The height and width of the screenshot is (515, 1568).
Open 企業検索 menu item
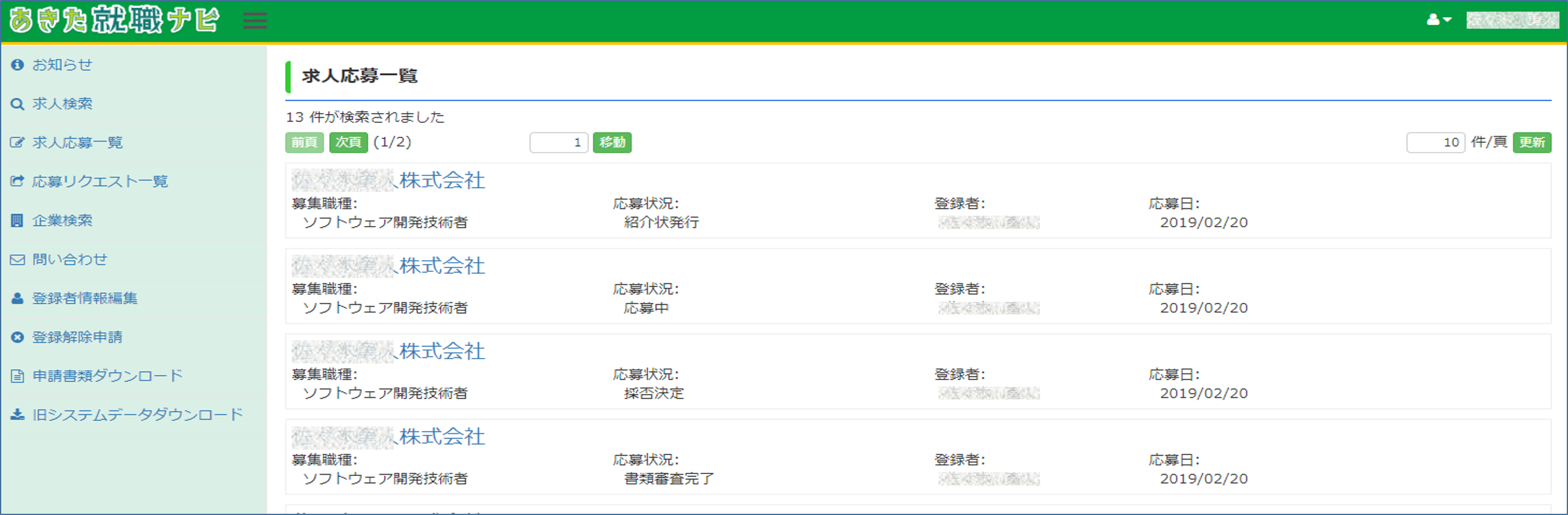62,221
